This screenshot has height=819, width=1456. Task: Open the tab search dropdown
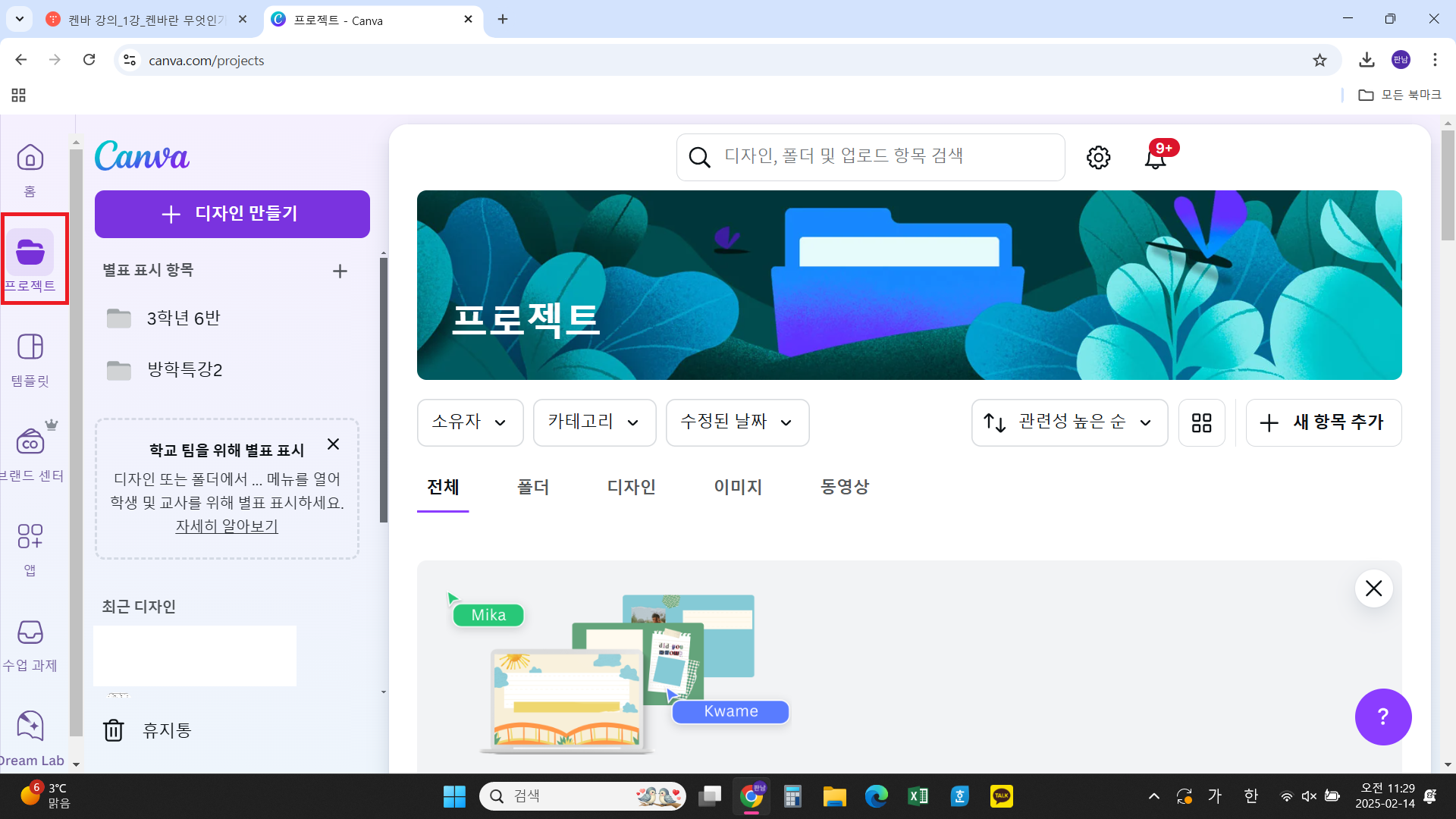pos(19,19)
